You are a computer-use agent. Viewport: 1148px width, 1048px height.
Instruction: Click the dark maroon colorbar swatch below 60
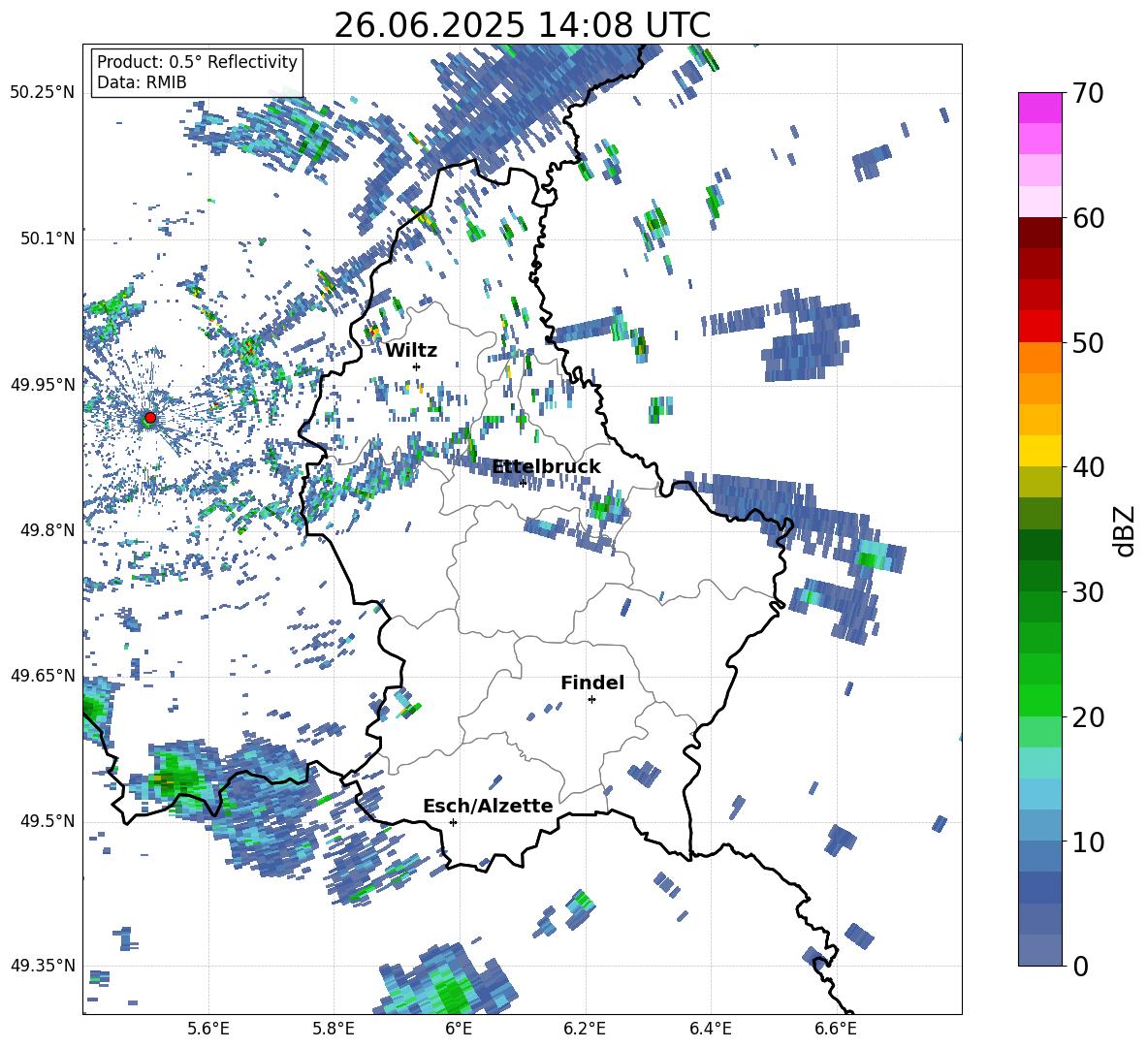coord(1039,234)
